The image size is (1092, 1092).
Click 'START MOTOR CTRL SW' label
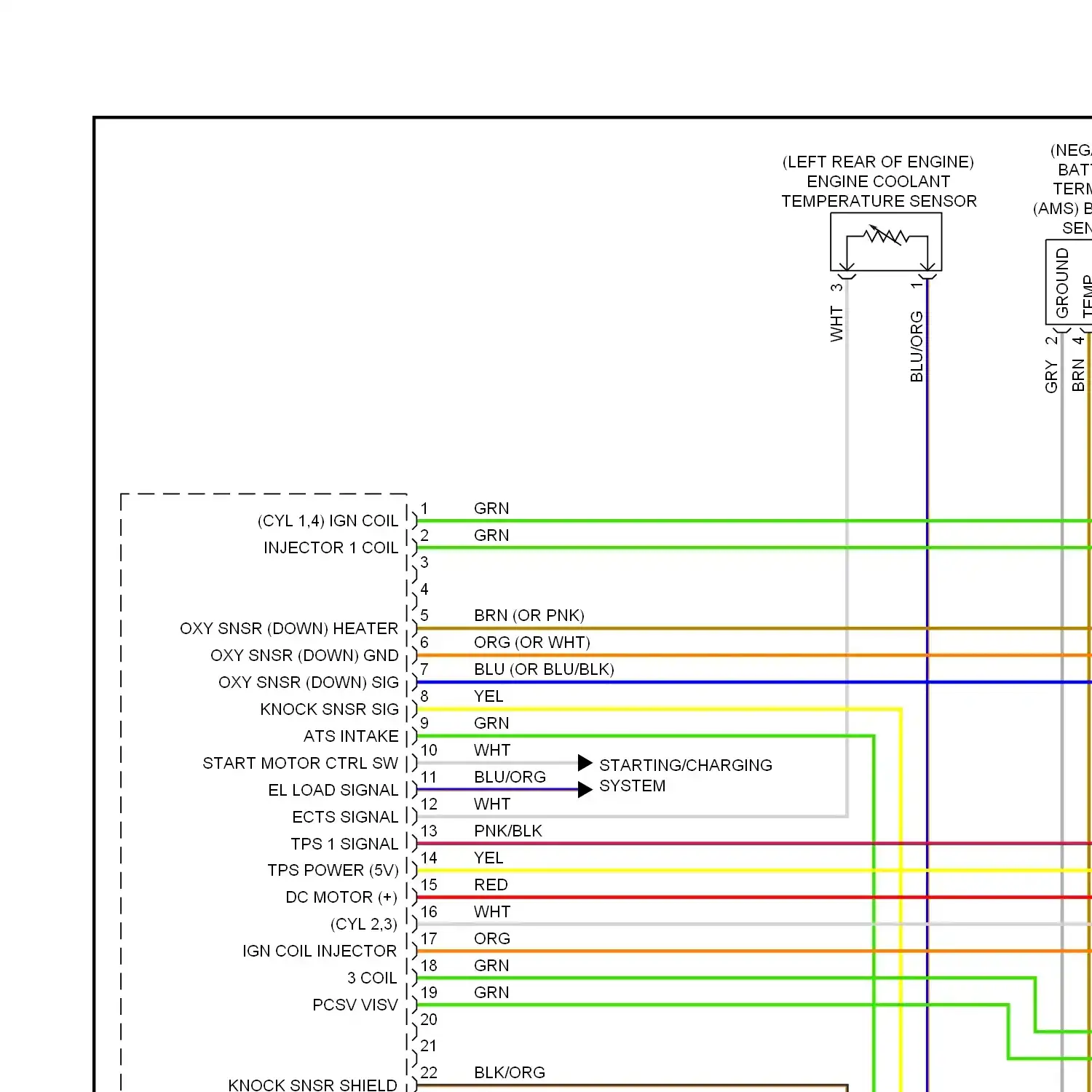[x=300, y=763]
